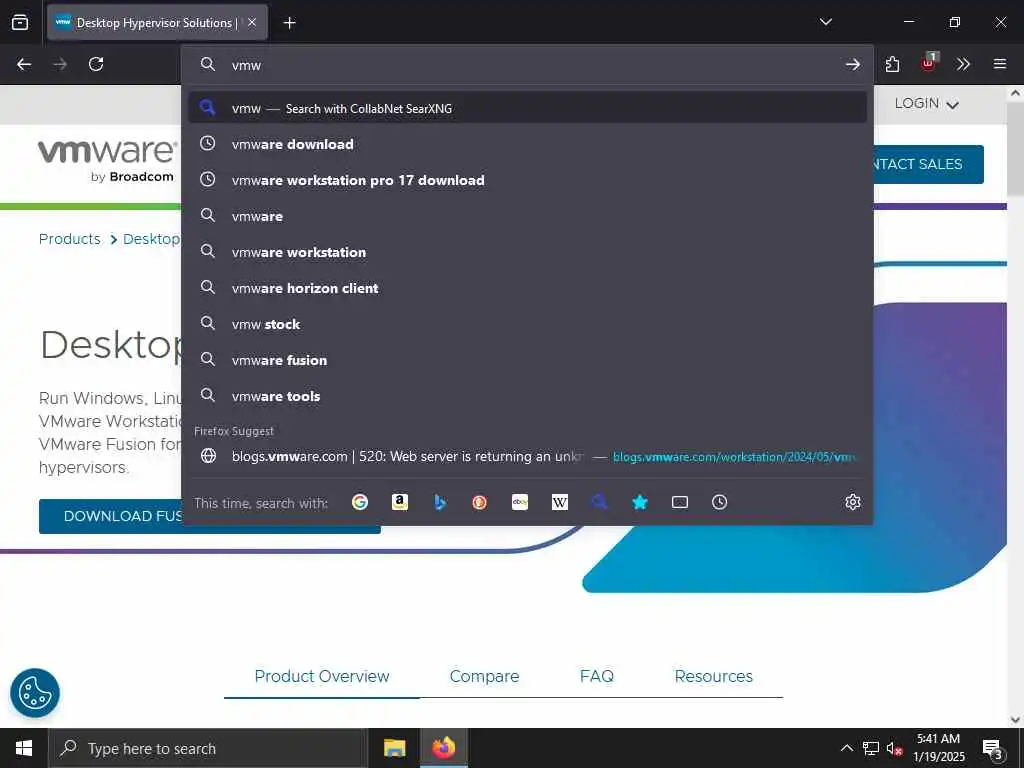The width and height of the screenshot is (1024, 768).
Task: Close the Desktop Hypervisor Solutions tab
Action: click(x=252, y=22)
